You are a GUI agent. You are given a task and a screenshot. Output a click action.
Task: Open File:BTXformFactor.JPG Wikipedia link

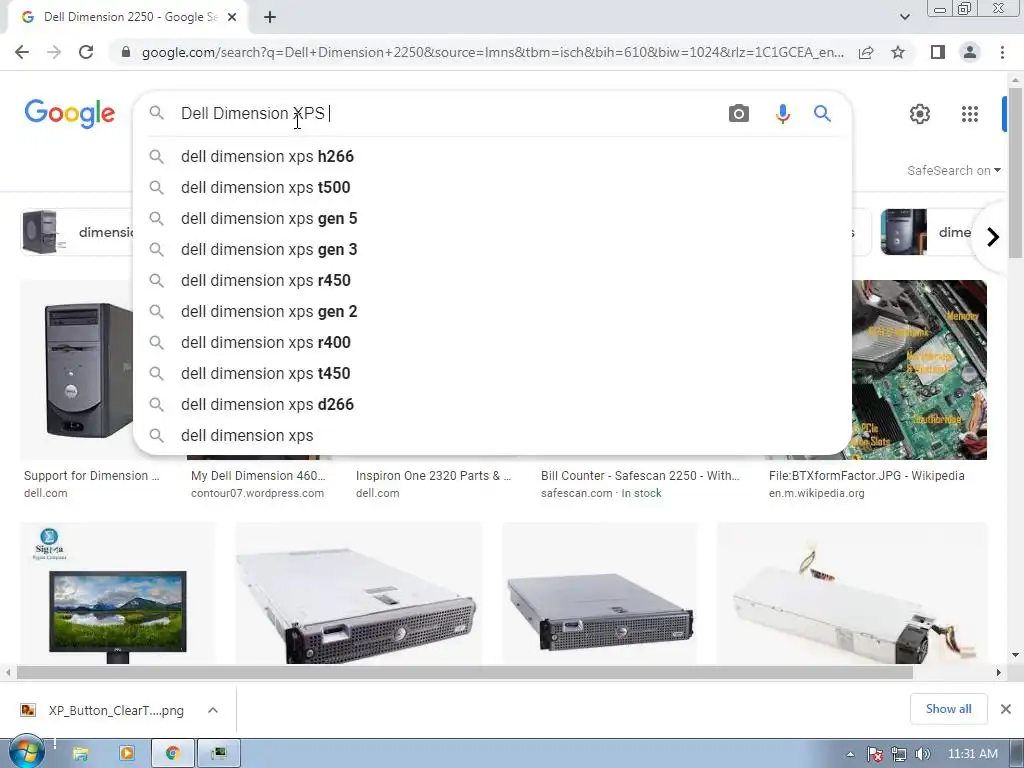tap(867, 476)
